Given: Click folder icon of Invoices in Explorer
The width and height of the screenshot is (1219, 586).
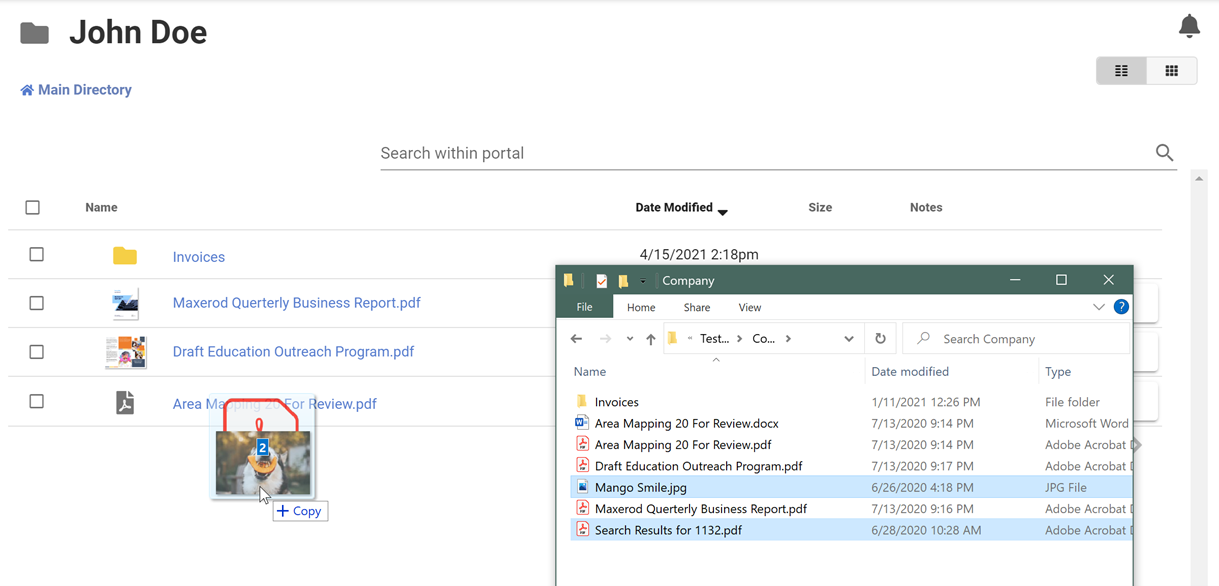Looking at the screenshot, I should click(582, 401).
